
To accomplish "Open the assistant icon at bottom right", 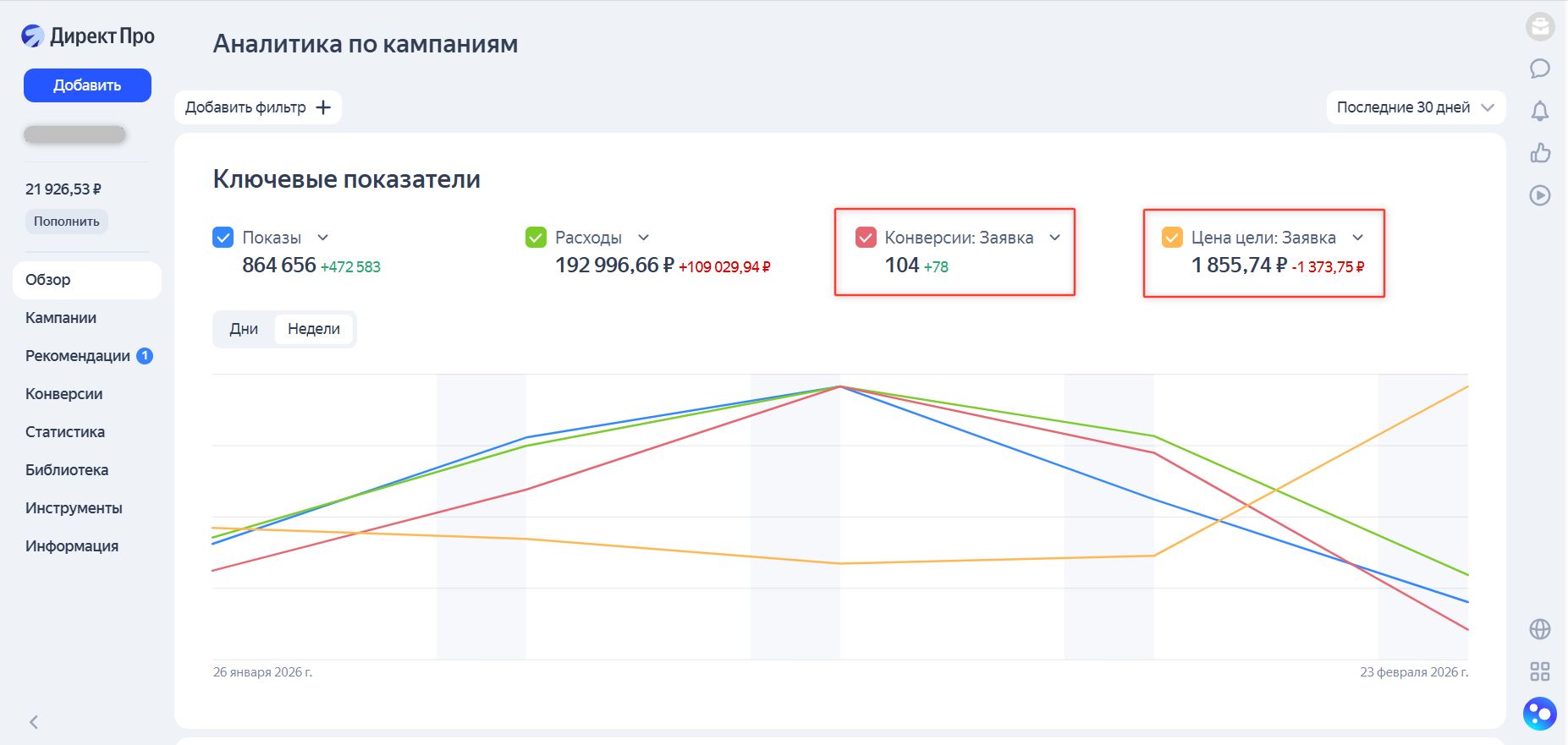I will click(1540, 714).
